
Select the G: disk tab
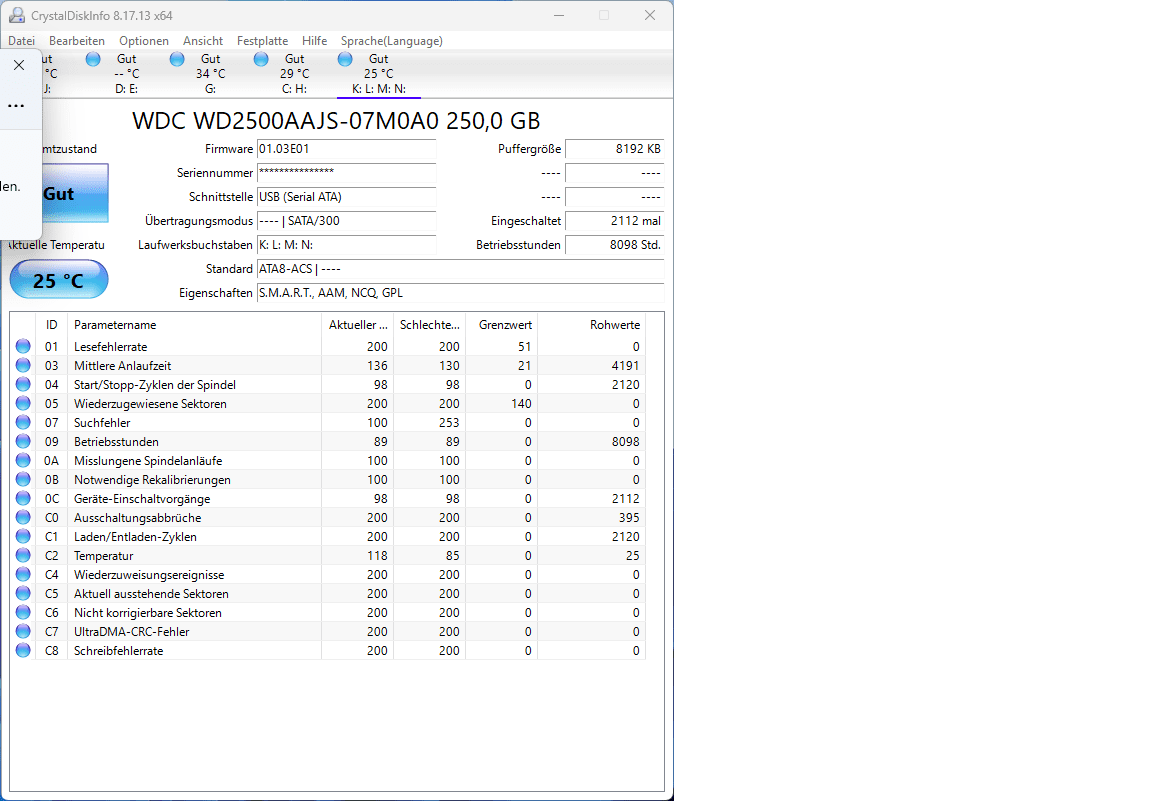pyautogui.click(x=210, y=73)
